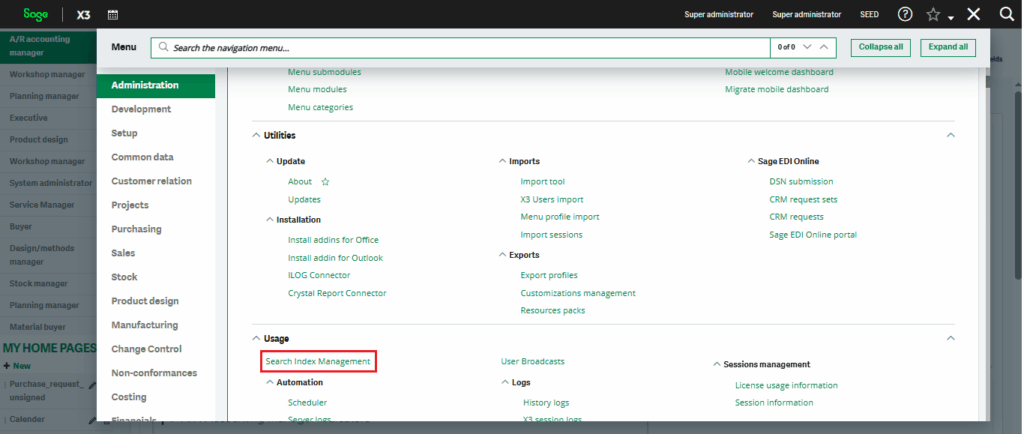The image size is (1024, 434).
Task: Collapse the Logs subgroup
Action: 505,382
